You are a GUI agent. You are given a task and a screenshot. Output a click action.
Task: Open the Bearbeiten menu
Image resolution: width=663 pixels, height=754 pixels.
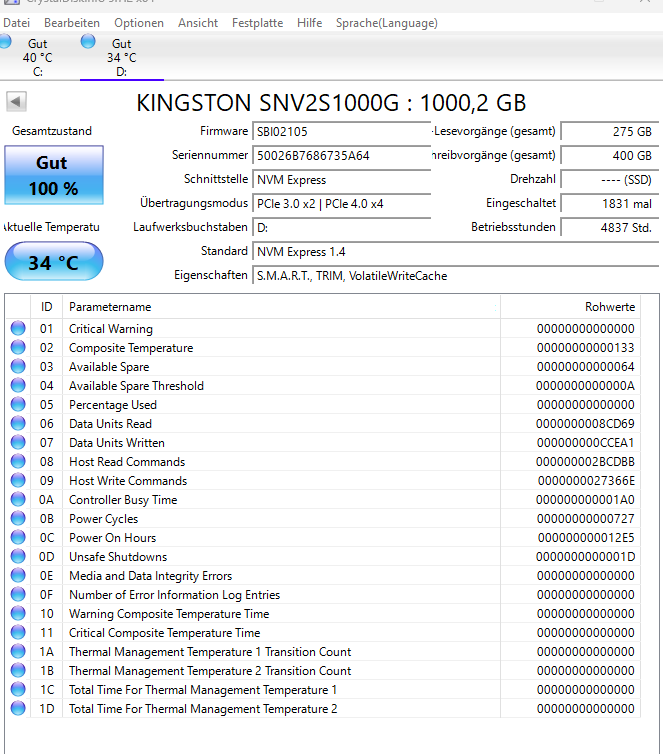pyautogui.click(x=72, y=23)
